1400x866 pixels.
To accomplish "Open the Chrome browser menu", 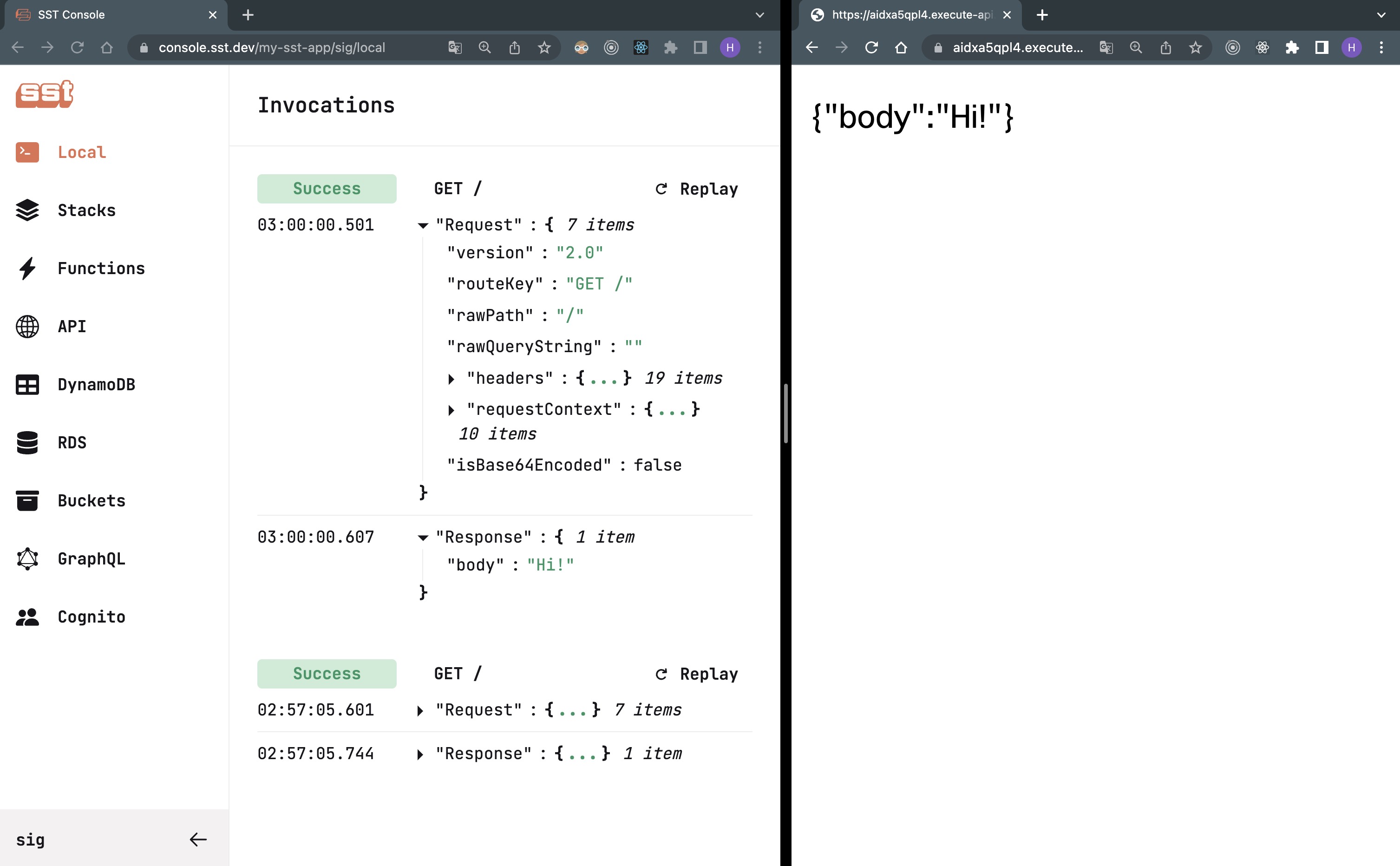I will (x=760, y=47).
